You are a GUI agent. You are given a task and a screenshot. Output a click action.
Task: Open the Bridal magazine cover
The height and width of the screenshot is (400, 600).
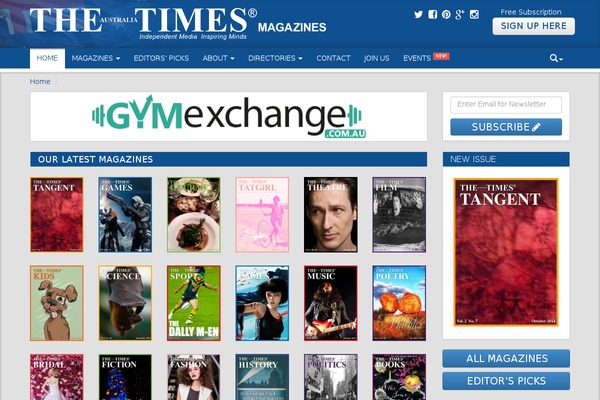pos(57,377)
